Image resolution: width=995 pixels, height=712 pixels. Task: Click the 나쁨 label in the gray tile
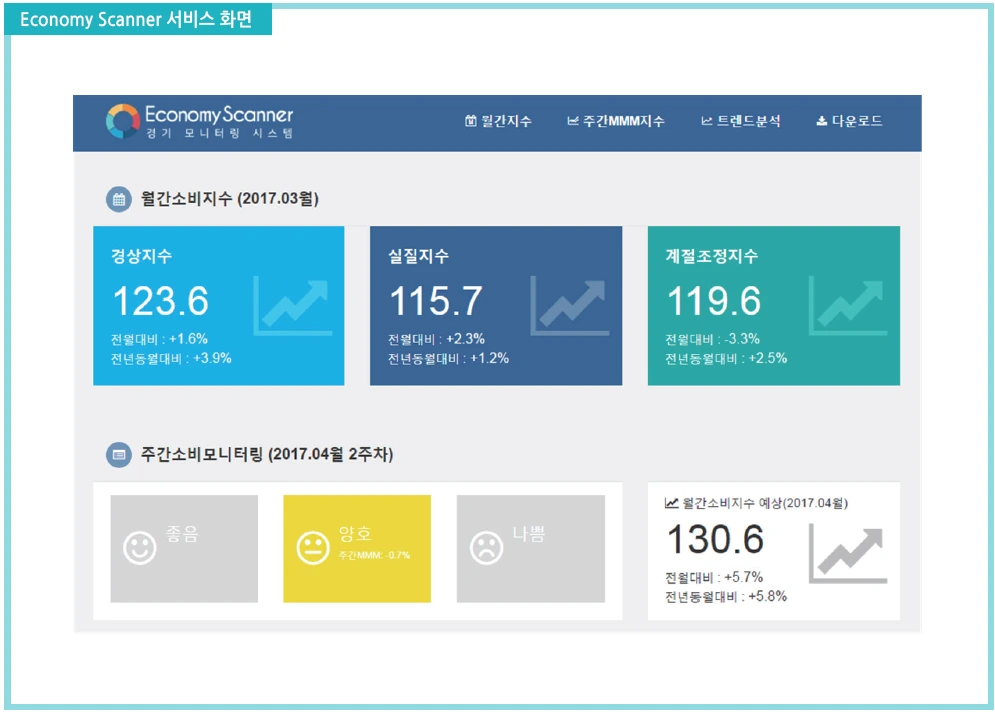pyautogui.click(x=529, y=534)
